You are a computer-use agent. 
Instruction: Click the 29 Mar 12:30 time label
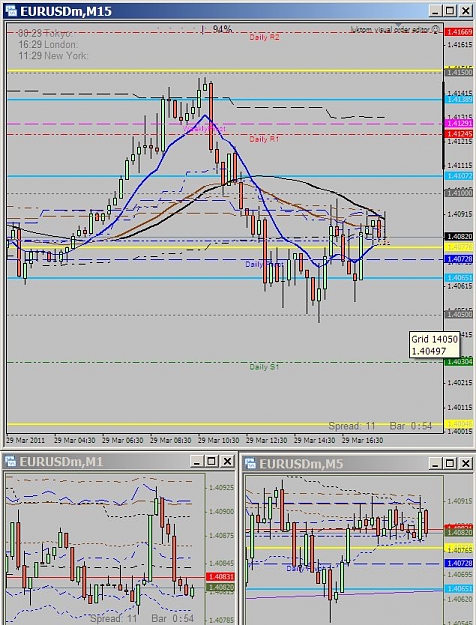pos(266,440)
